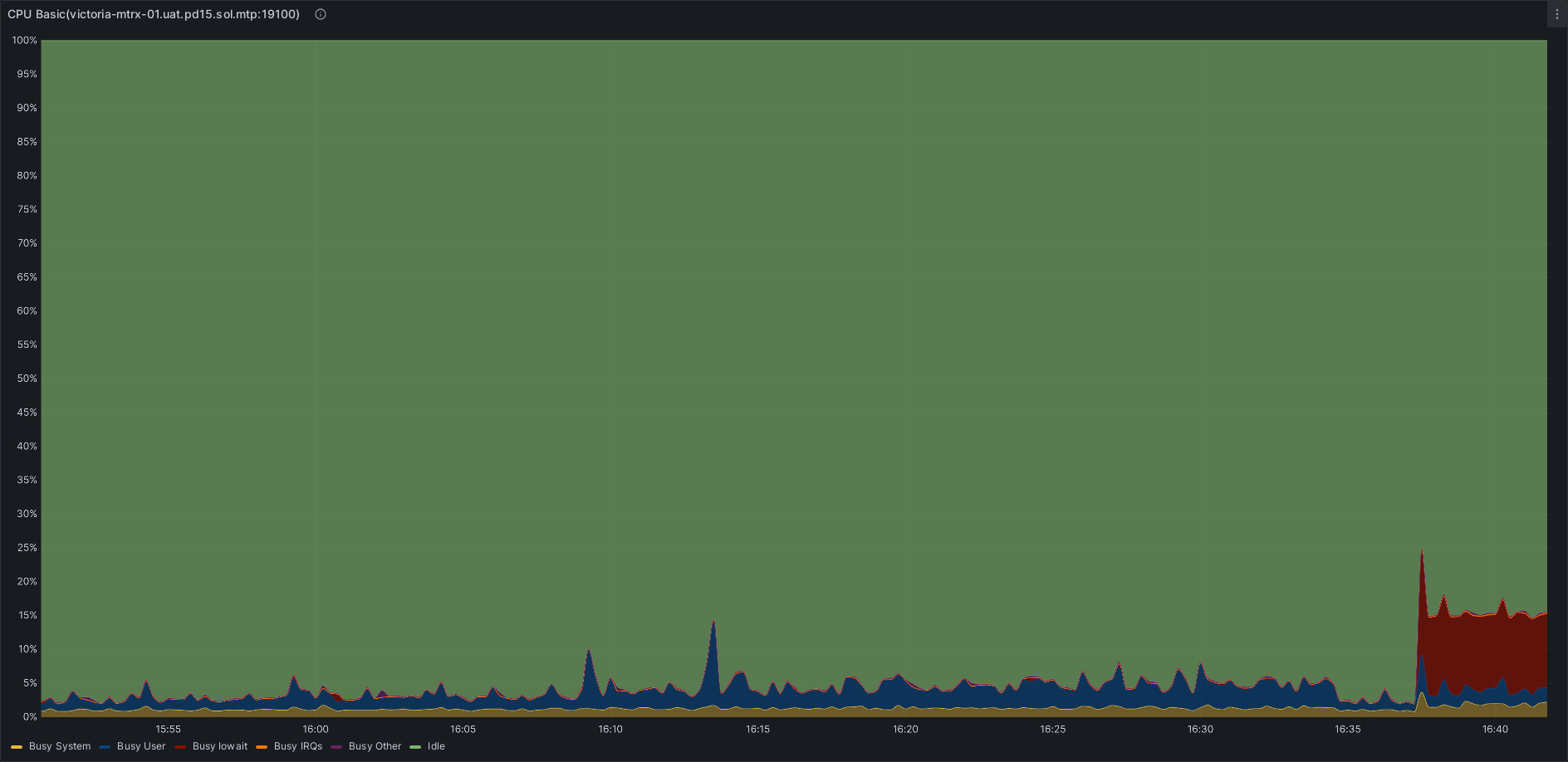Click the blue user spike peak near 16:13
Viewport: 1568px width, 762px height.
713,623
